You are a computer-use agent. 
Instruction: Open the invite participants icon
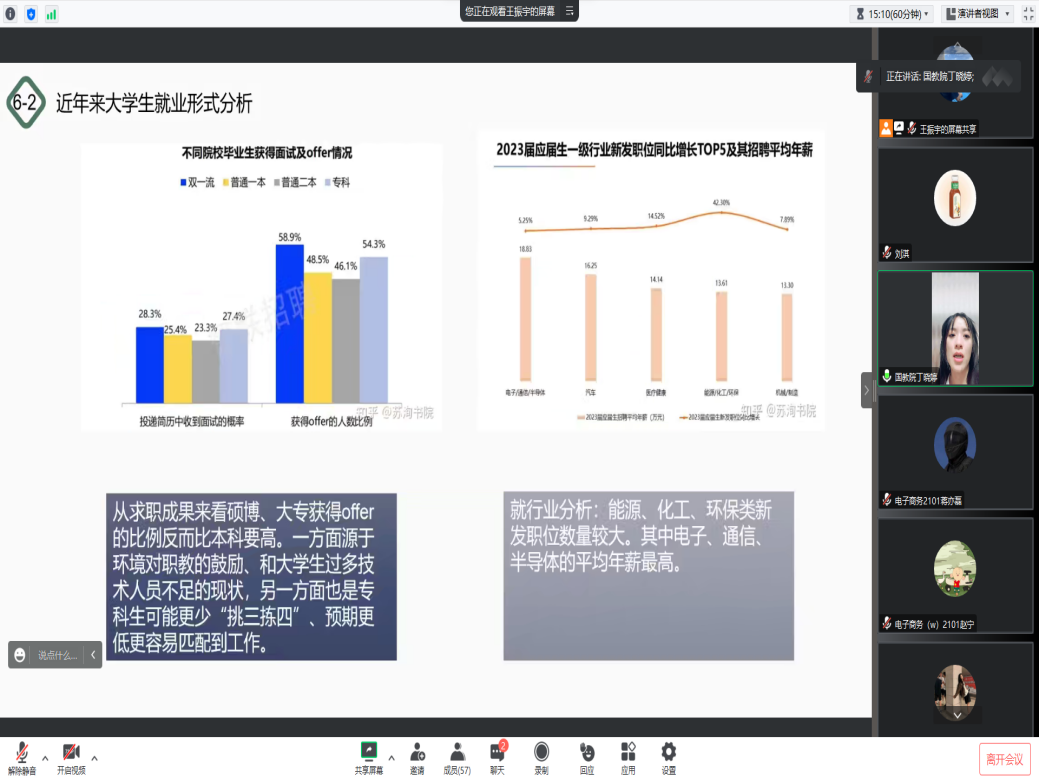tap(417, 755)
